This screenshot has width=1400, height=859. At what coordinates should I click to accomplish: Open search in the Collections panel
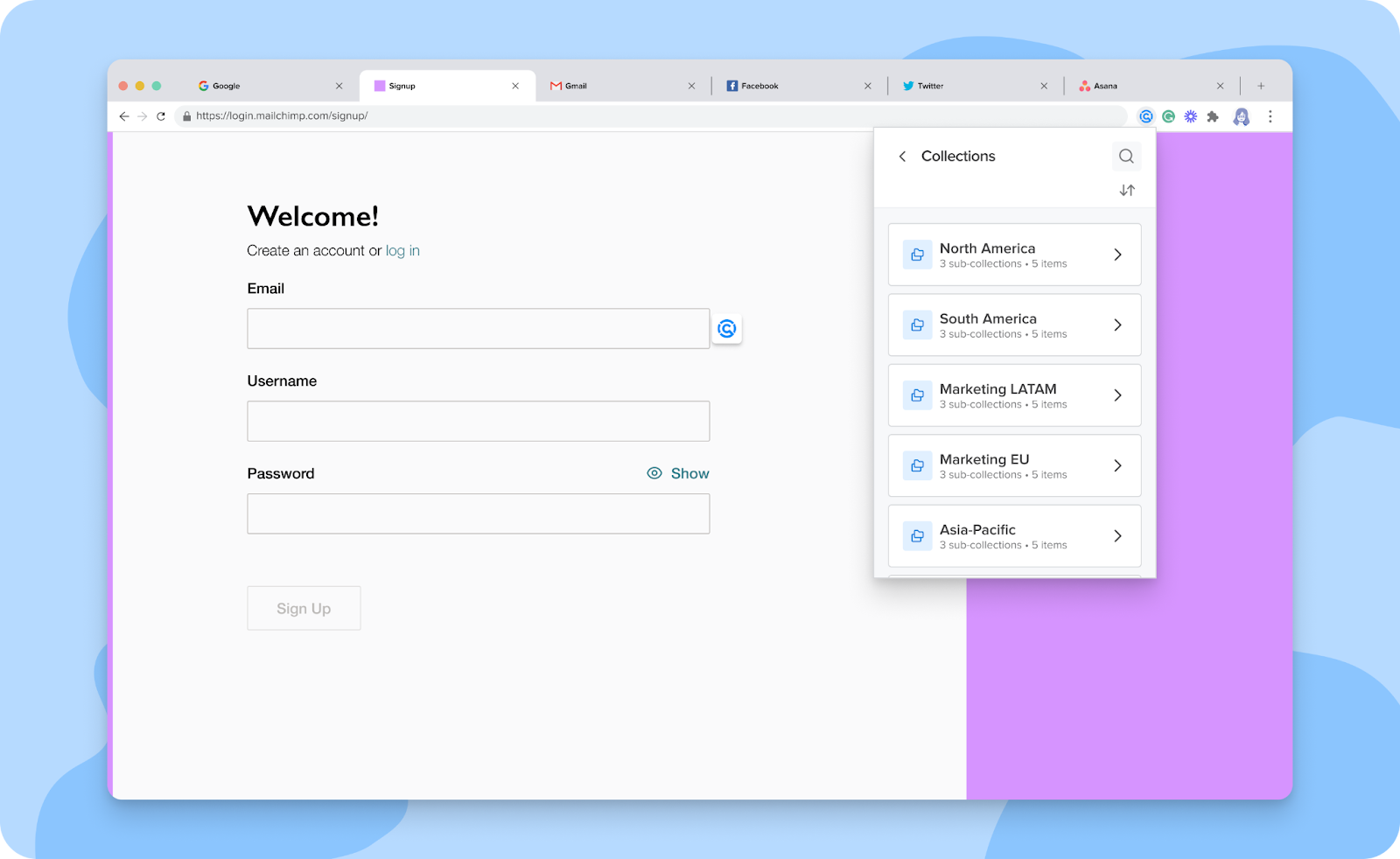pos(1126,157)
